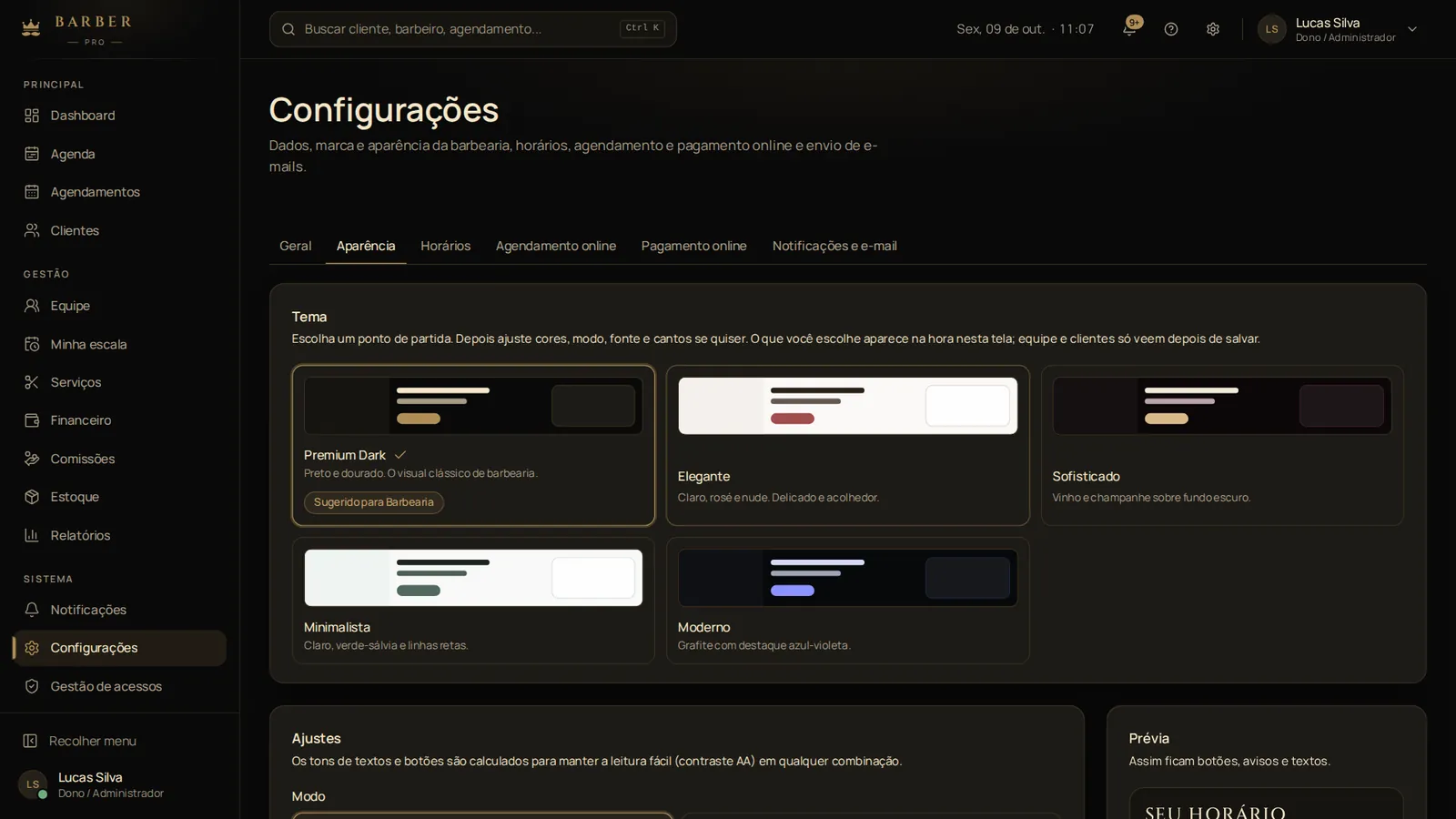Click the Prévia panel heading
This screenshot has height=819, width=1456.
click(1148, 738)
